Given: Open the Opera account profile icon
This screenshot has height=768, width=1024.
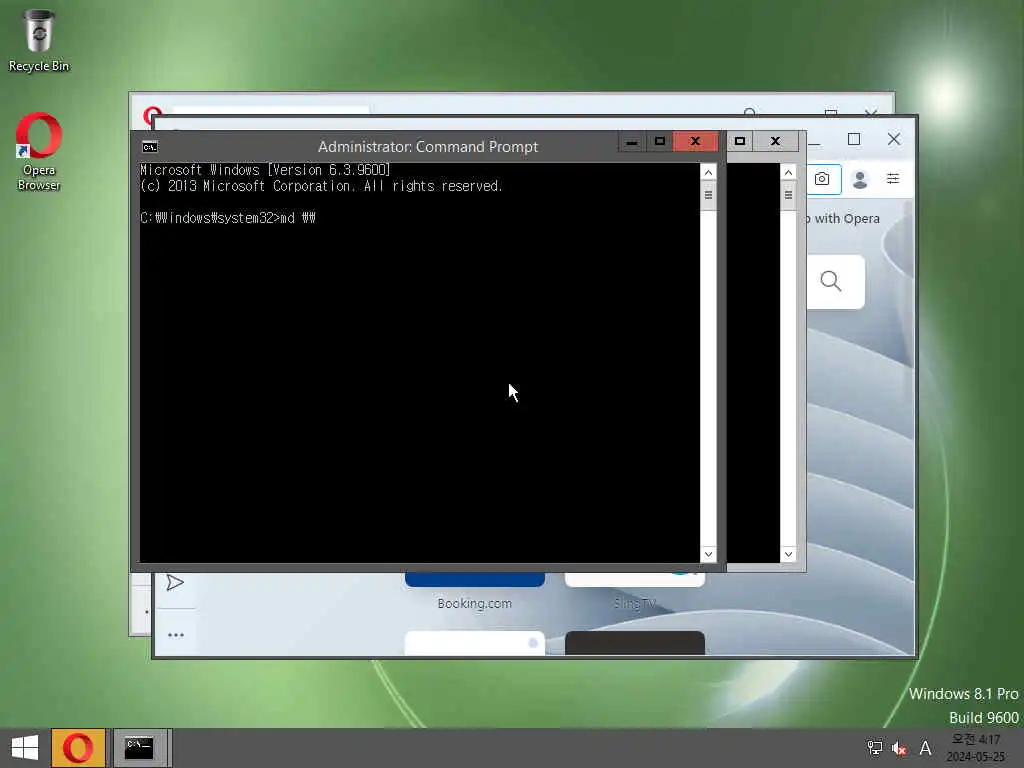Looking at the screenshot, I should [860, 179].
